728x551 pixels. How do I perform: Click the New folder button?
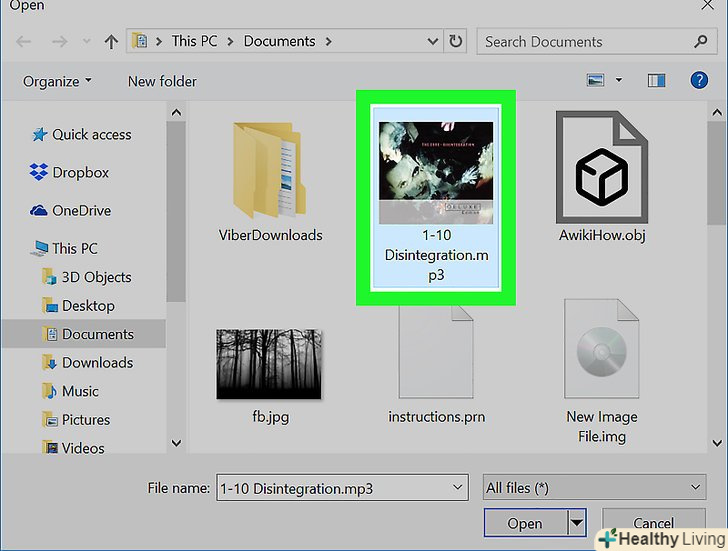coord(162,81)
